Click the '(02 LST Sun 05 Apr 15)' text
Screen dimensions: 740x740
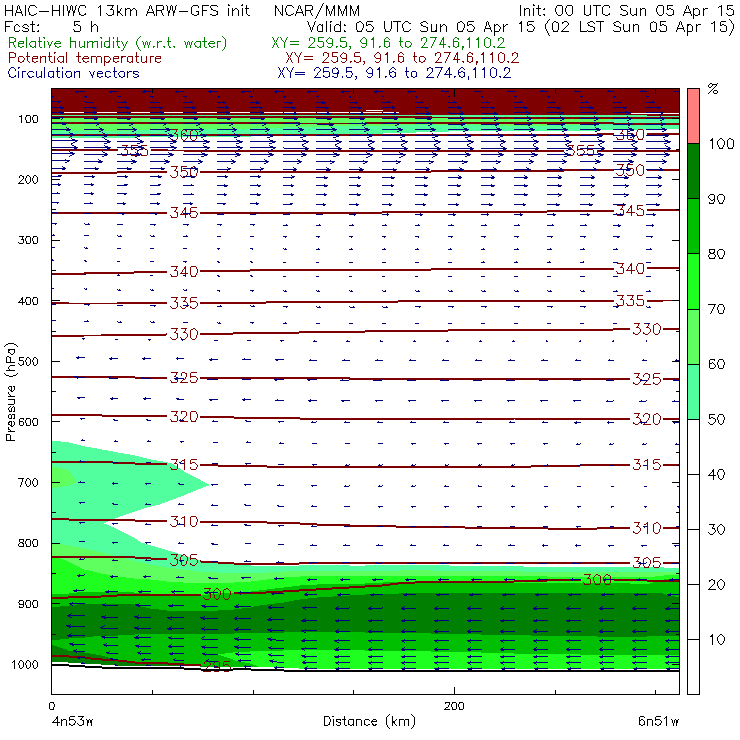coord(640,26)
